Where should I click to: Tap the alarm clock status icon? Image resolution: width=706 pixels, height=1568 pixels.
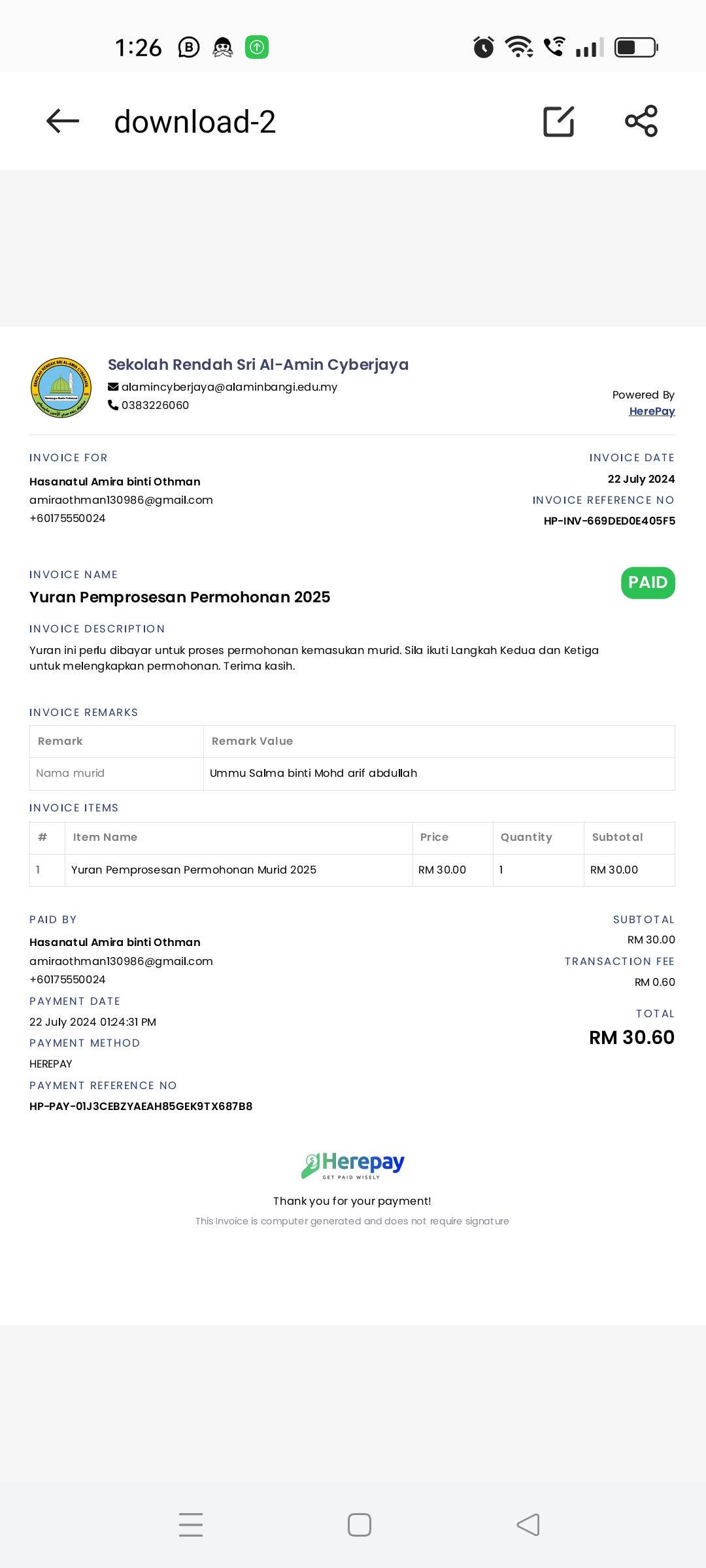tap(484, 47)
